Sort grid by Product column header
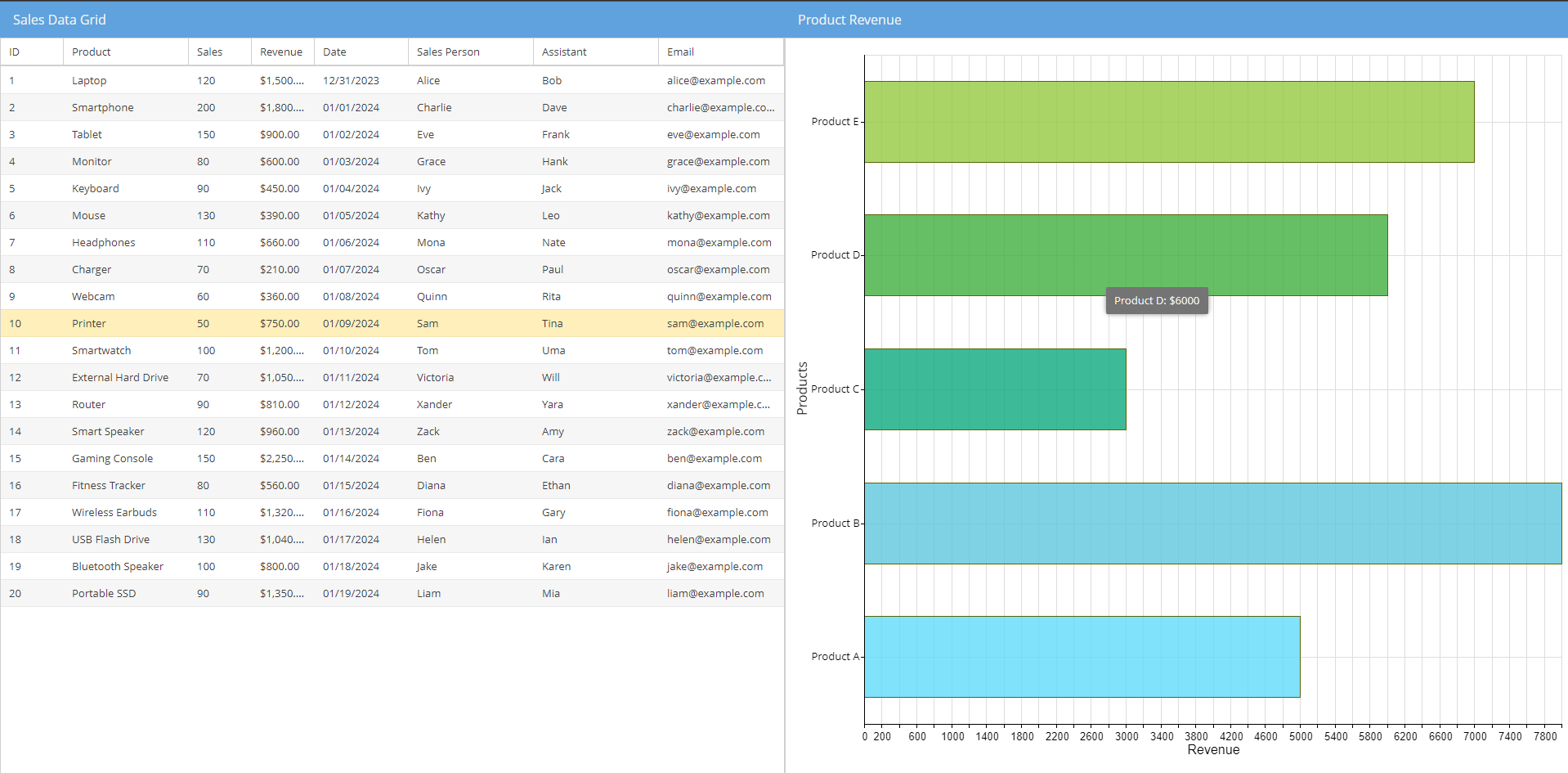 click(126, 52)
